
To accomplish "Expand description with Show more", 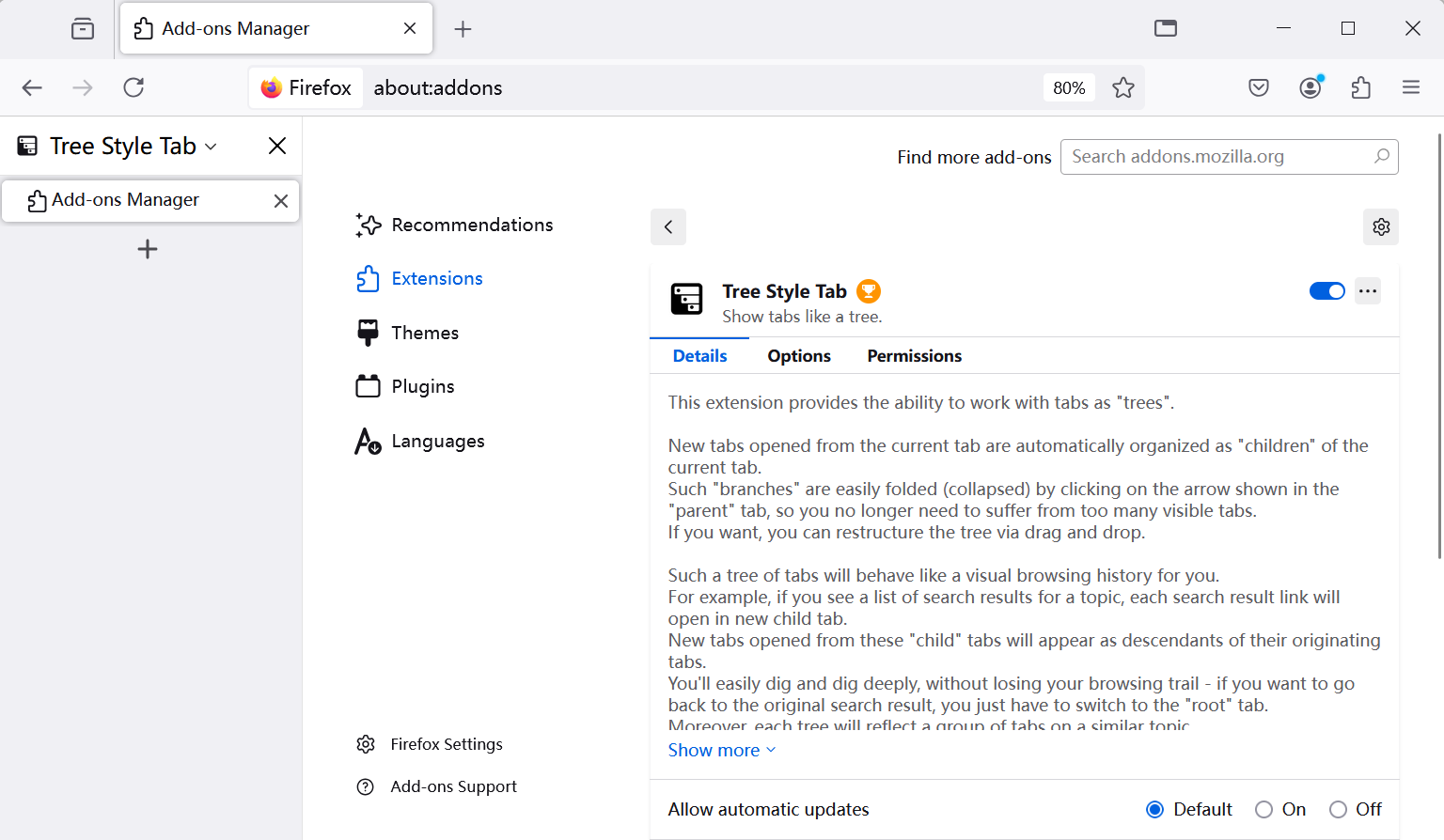I will [721, 750].
